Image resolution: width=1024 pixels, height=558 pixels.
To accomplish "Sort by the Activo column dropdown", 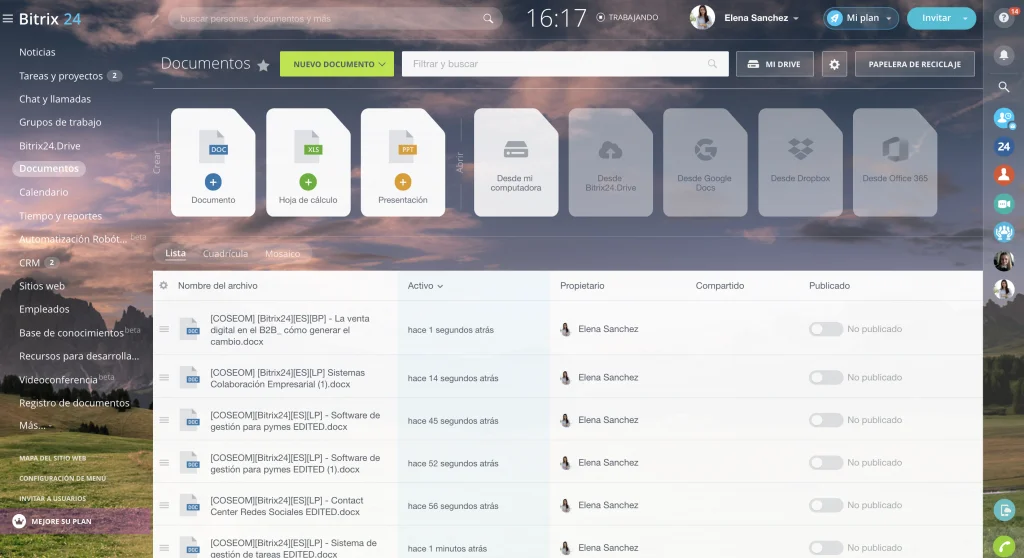I will (425, 286).
